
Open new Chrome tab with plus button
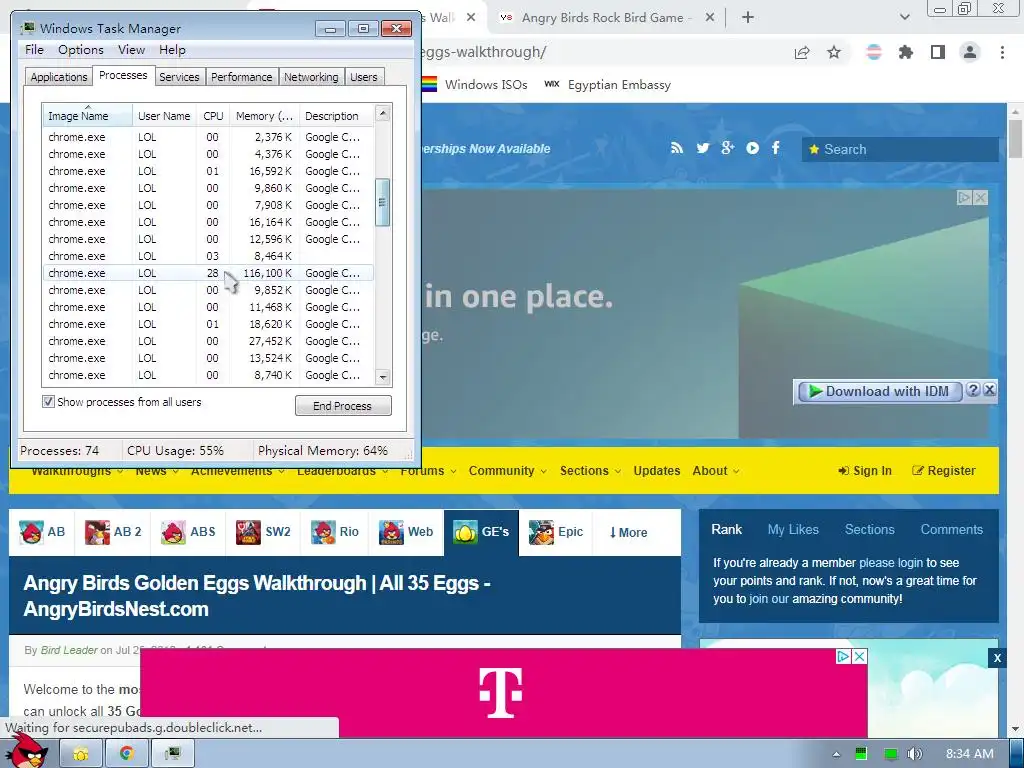point(748,18)
